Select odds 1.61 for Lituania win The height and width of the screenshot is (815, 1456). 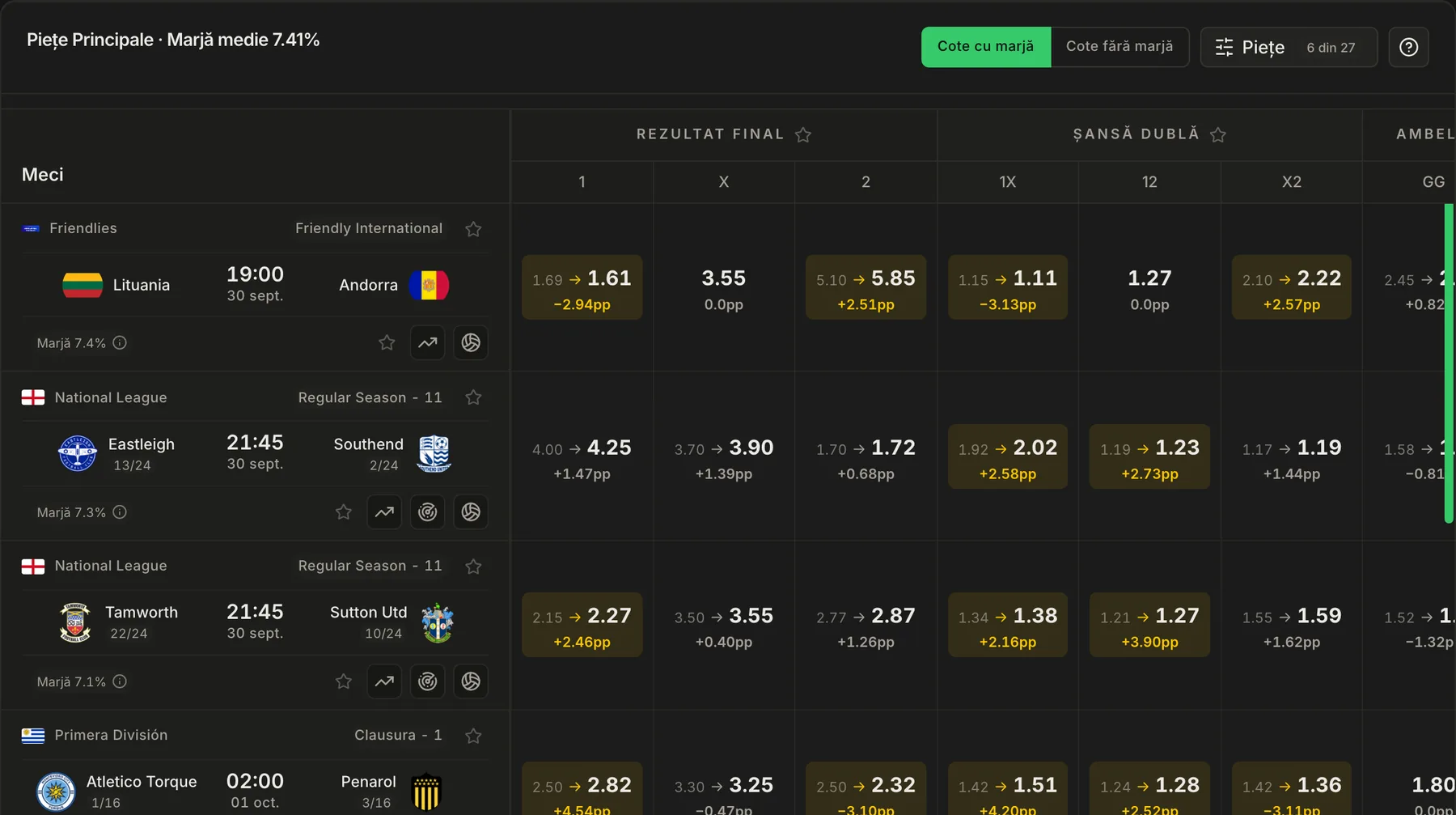point(582,287)
